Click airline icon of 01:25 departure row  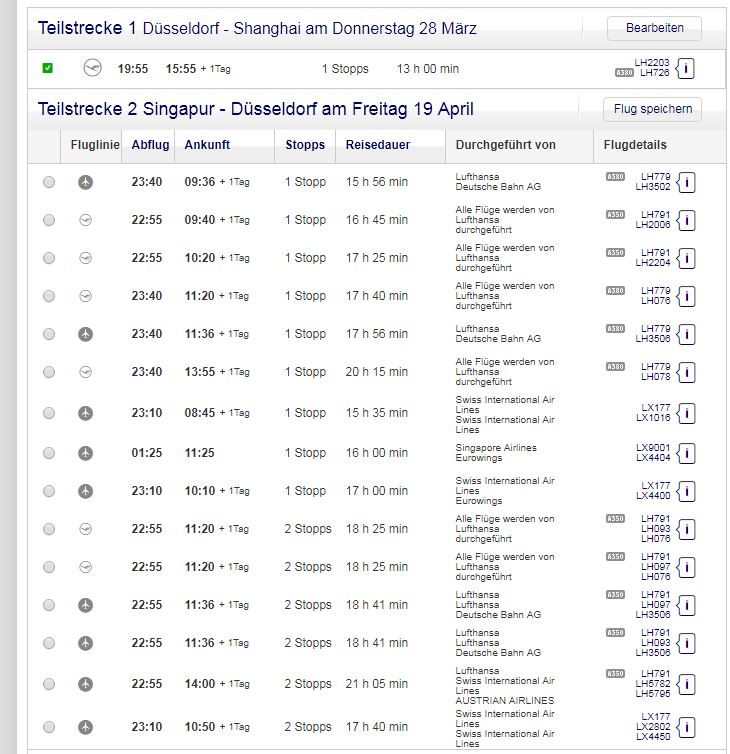tap(85, 453)
